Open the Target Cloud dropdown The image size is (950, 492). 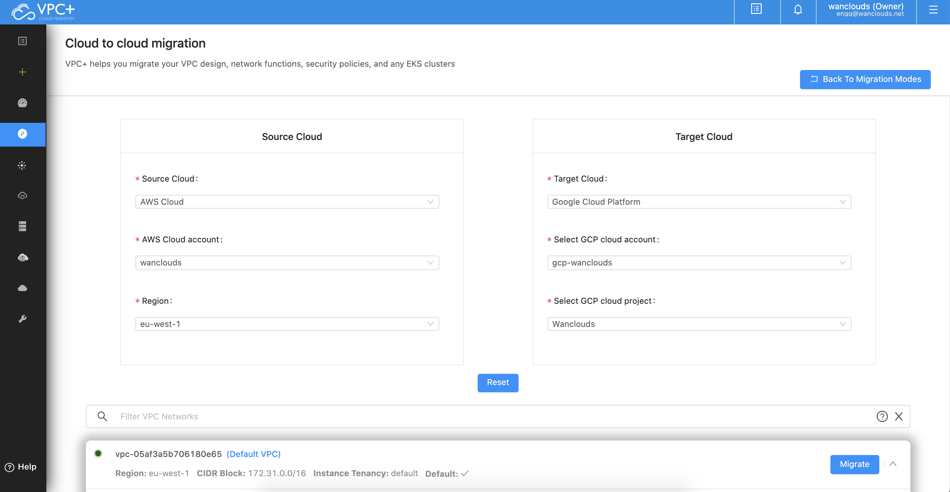699,202
